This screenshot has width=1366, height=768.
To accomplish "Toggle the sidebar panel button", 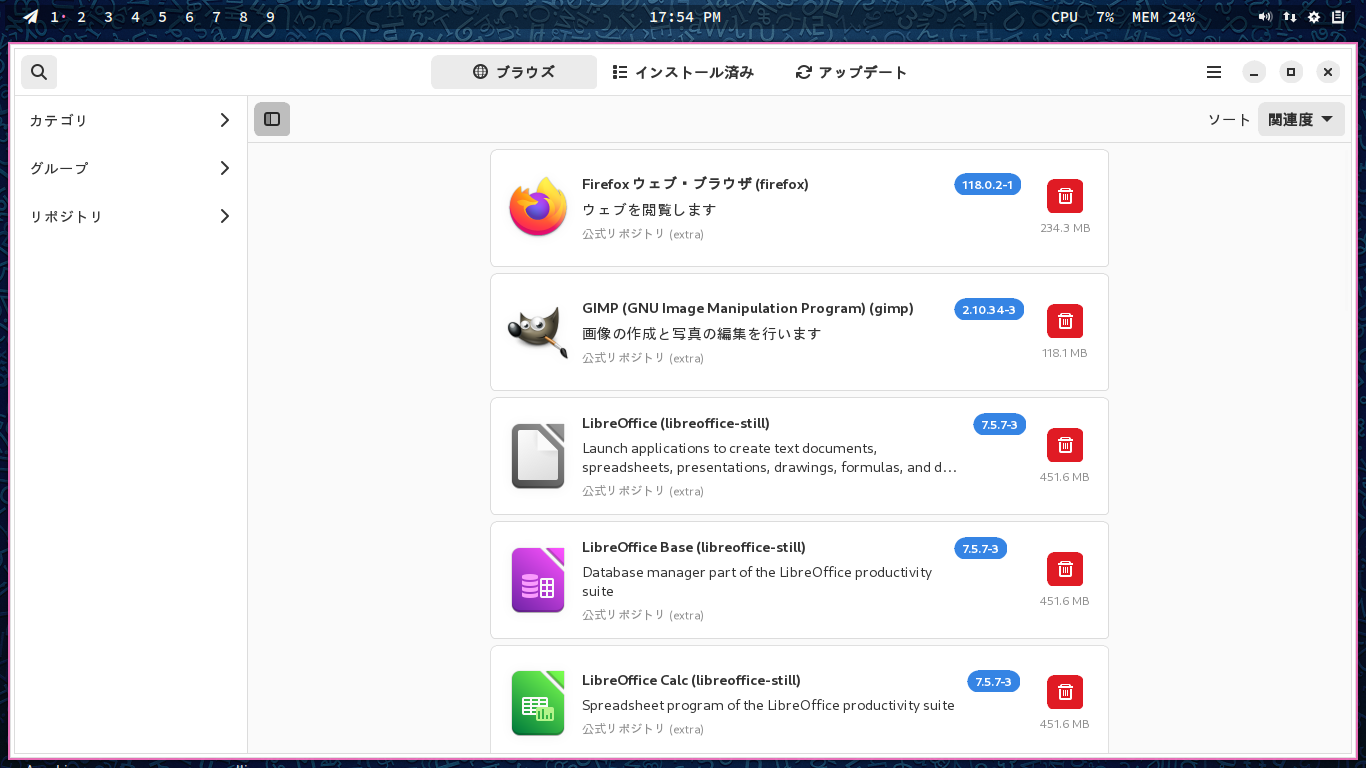I will point(272,119).
